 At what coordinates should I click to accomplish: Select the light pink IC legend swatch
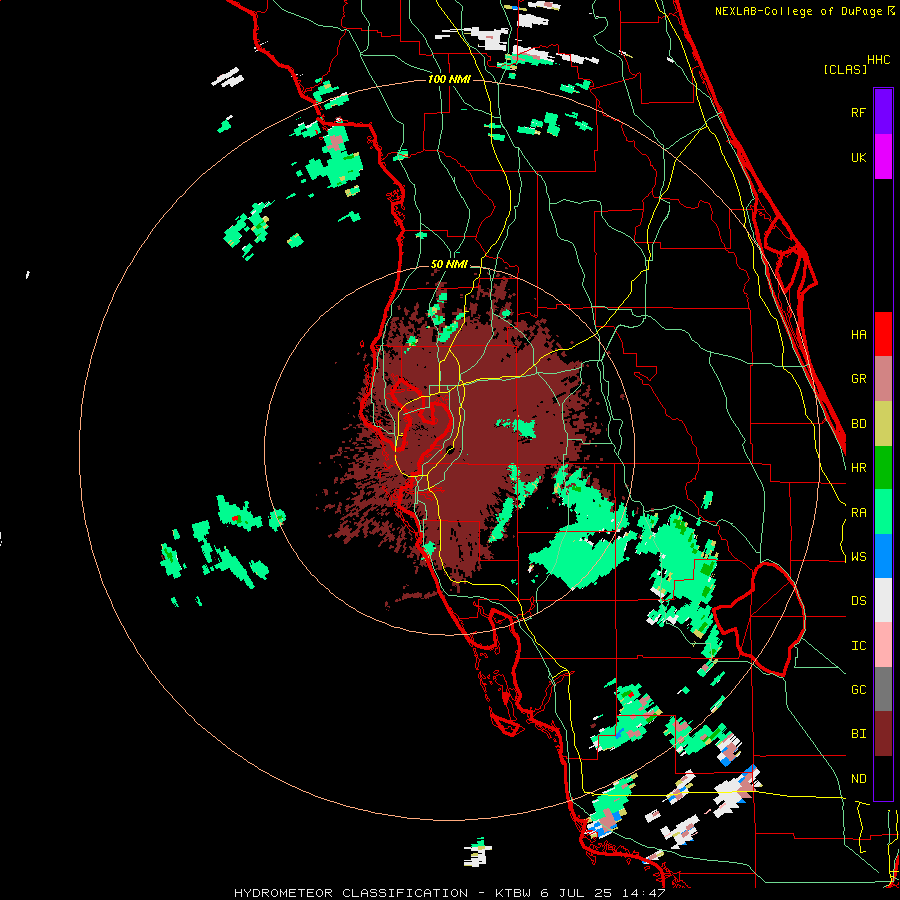click(883, 645)
